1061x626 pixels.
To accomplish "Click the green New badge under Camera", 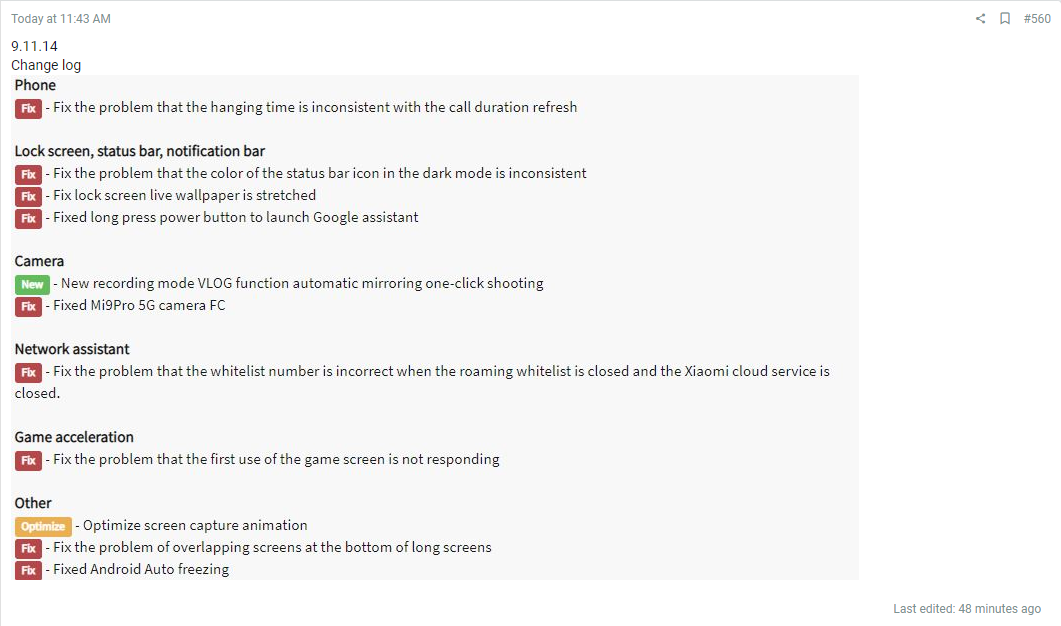I will coord(32,284).
